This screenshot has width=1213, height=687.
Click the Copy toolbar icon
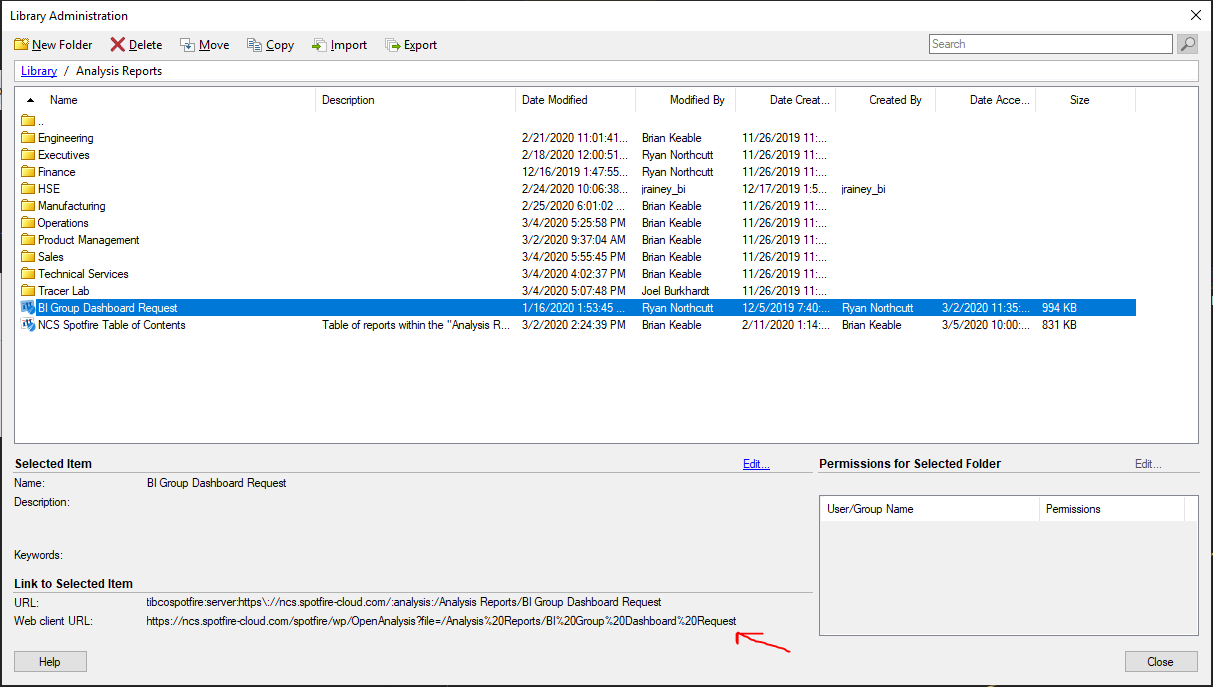tap(254, 45)
